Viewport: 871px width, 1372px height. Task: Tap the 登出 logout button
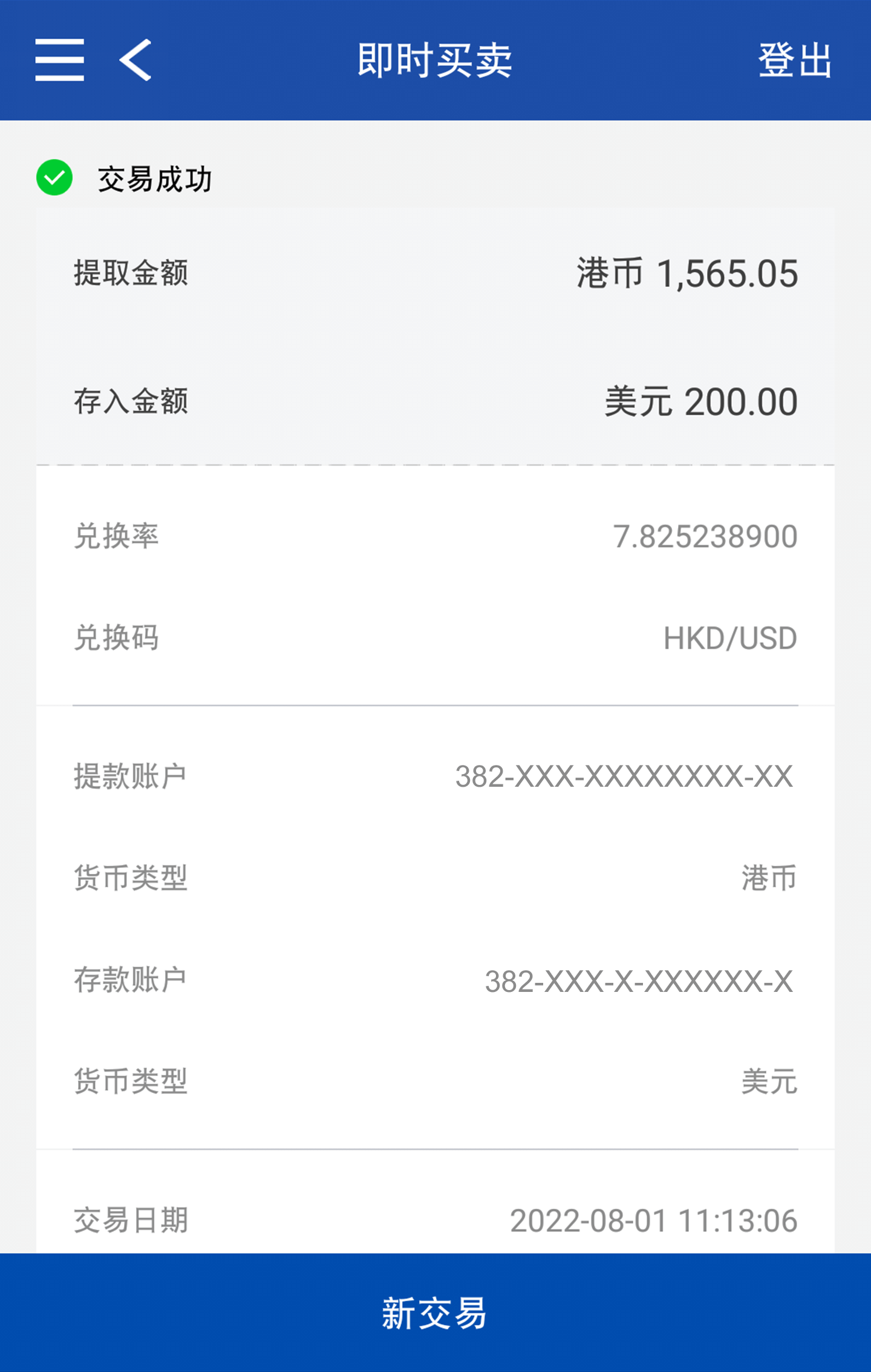click(x=795, y=60)
